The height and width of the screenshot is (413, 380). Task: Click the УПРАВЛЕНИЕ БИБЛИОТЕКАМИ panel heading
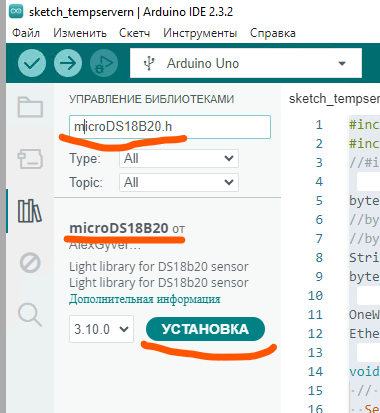point(152,99)
